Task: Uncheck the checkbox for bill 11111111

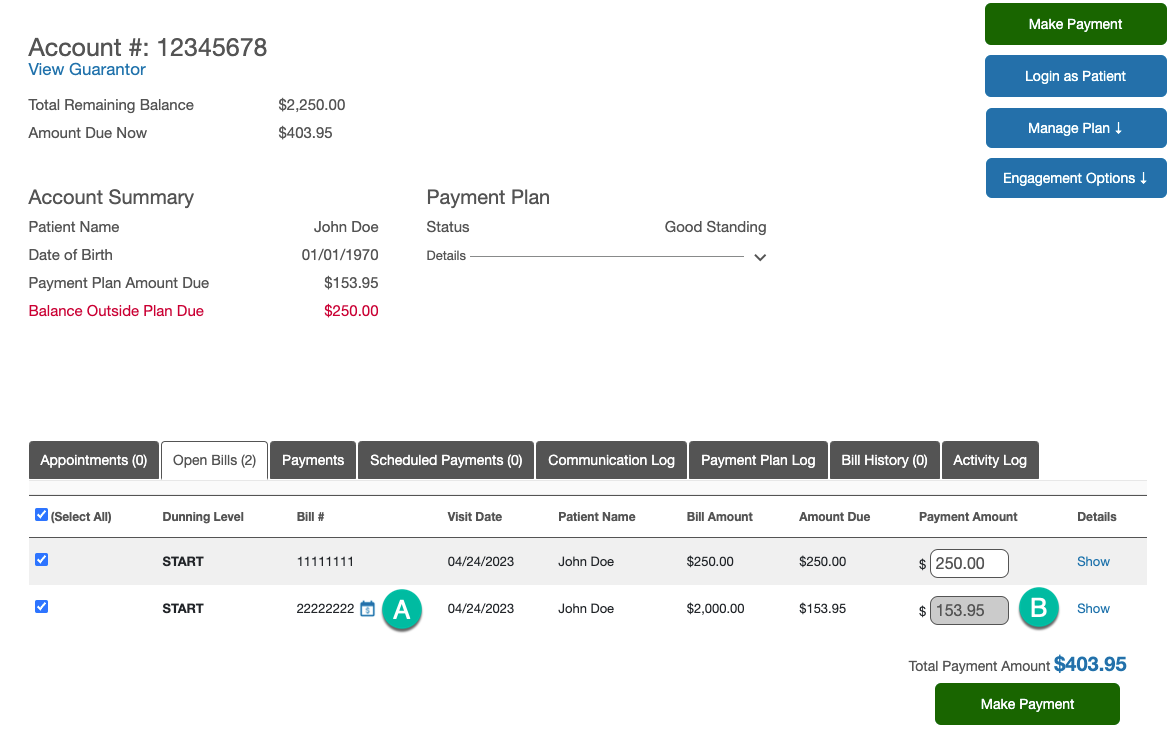Action: (41, 559)
